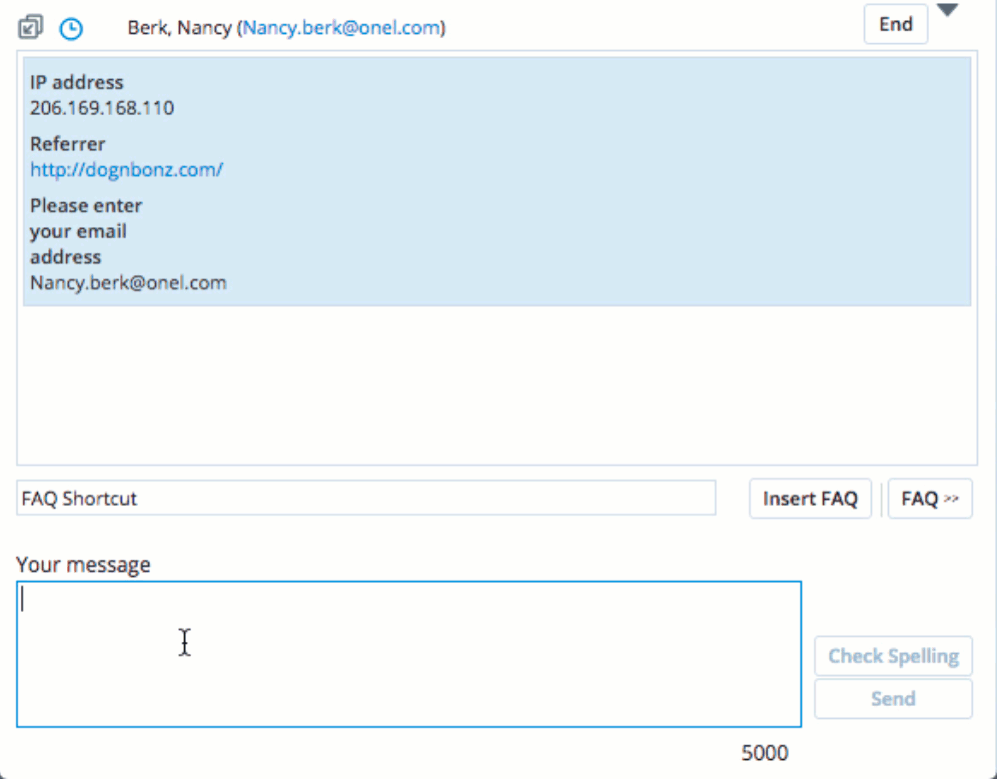The width and height of the screenshot is (997, 779).
Task: Click inside the Your message text area
Action: pyautogui.click(x=409, y=654)
